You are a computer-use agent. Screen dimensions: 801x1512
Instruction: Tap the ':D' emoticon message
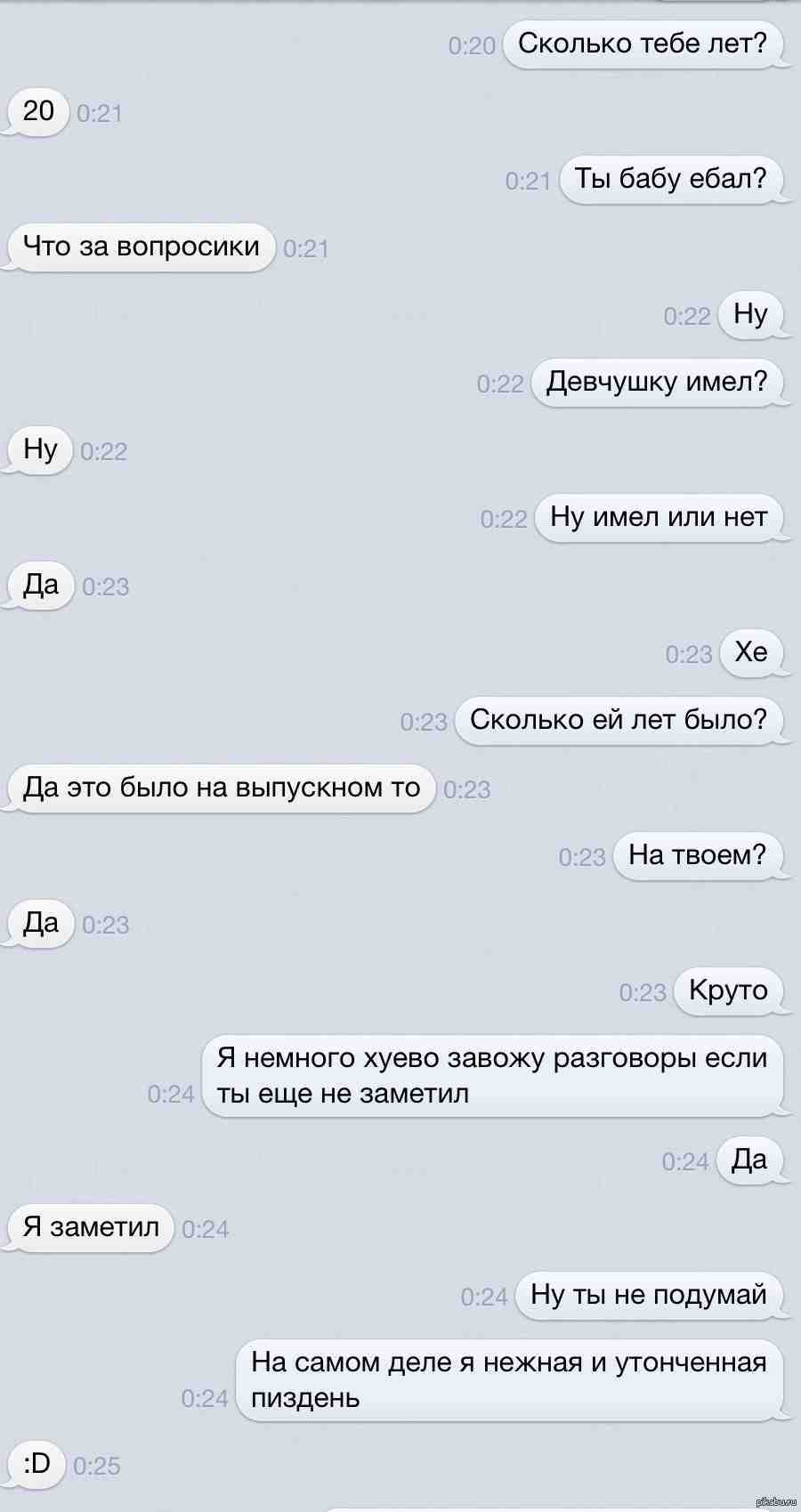36,1464
